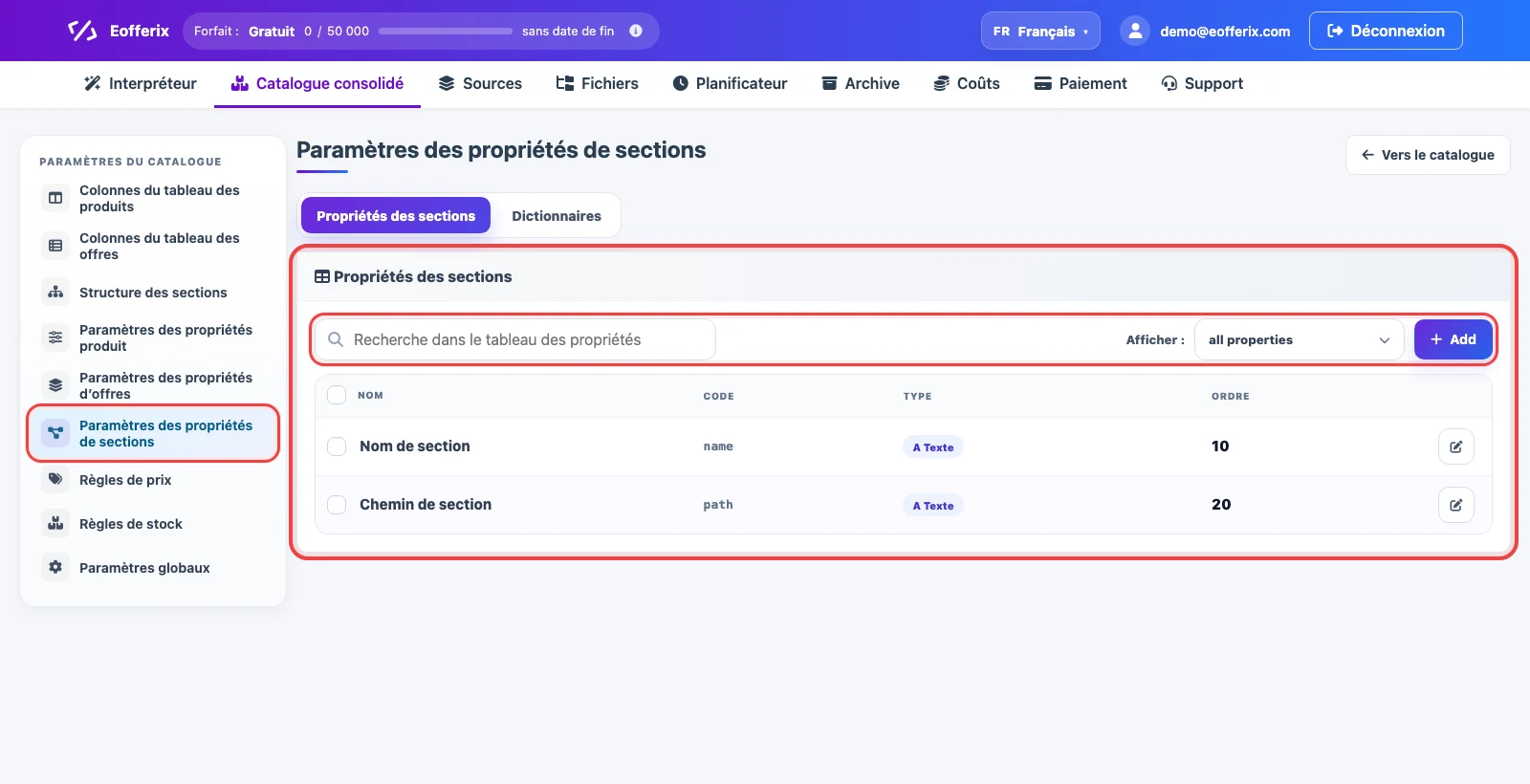Viewport: 1530px width, 784px height.
Task: Click the Texte type badge in Chemin de section row
Action: tap(932, 506)
